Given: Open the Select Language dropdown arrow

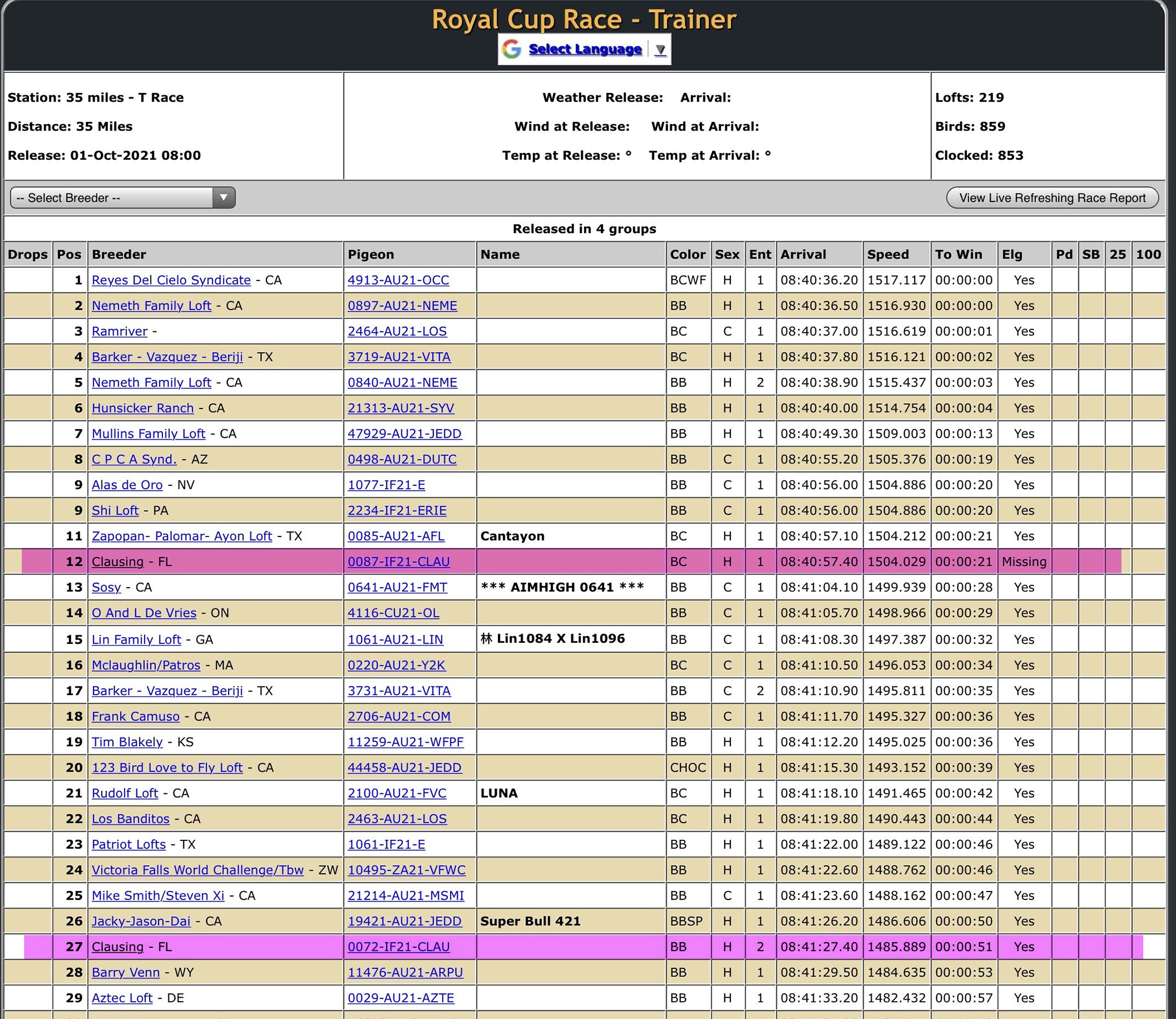Looking at the screenshot, I should point(660,50).
